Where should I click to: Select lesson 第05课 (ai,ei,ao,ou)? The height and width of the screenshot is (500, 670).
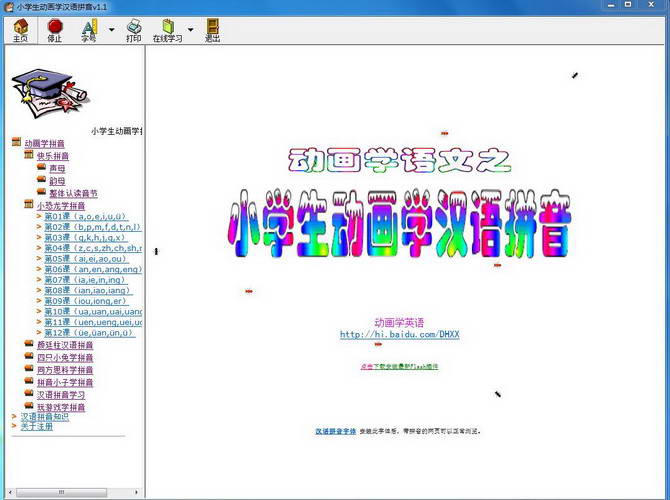click(x=85, y=258)
